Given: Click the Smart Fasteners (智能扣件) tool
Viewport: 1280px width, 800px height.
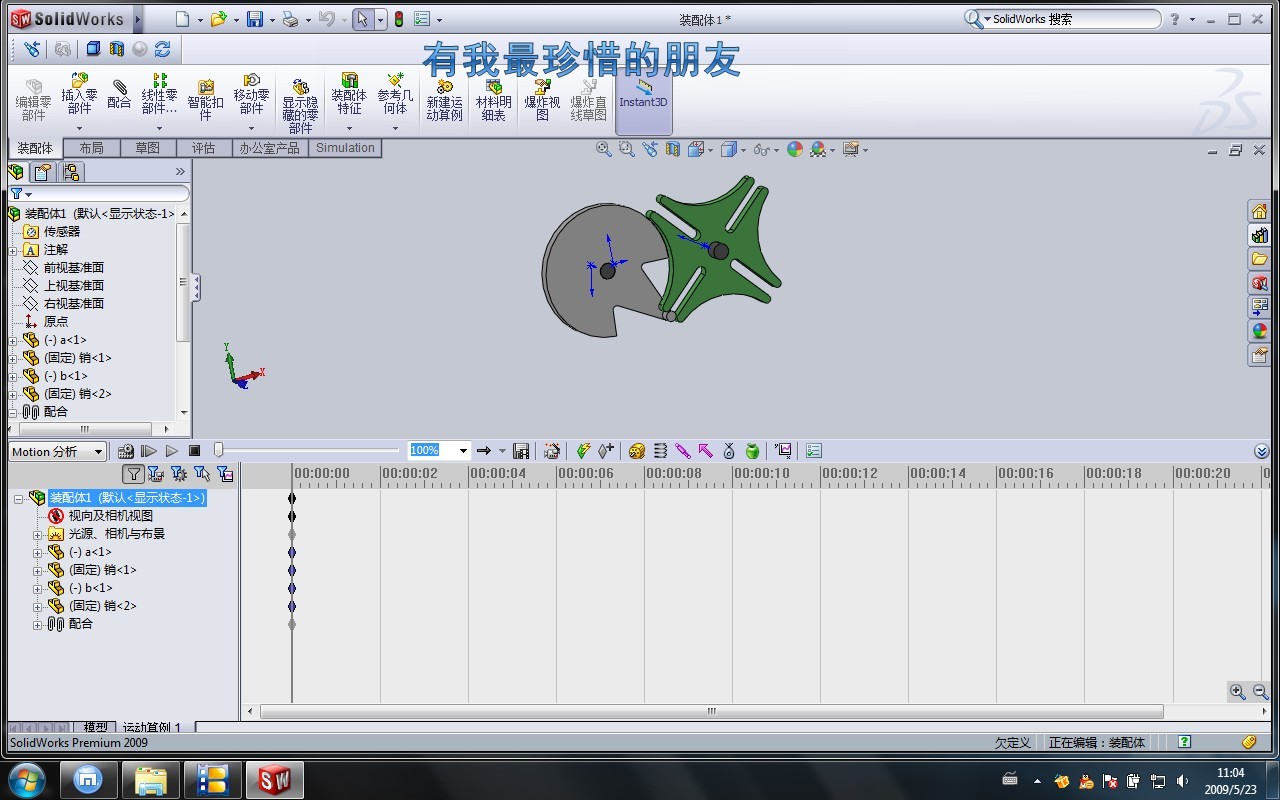Looking at the screenshot, I should pos(205,100).
